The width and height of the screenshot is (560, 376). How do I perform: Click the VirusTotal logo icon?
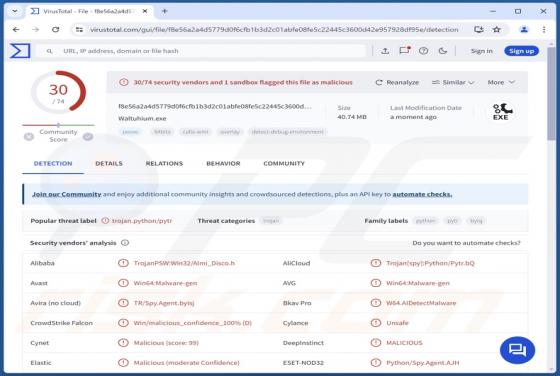(x=20, y=51)
